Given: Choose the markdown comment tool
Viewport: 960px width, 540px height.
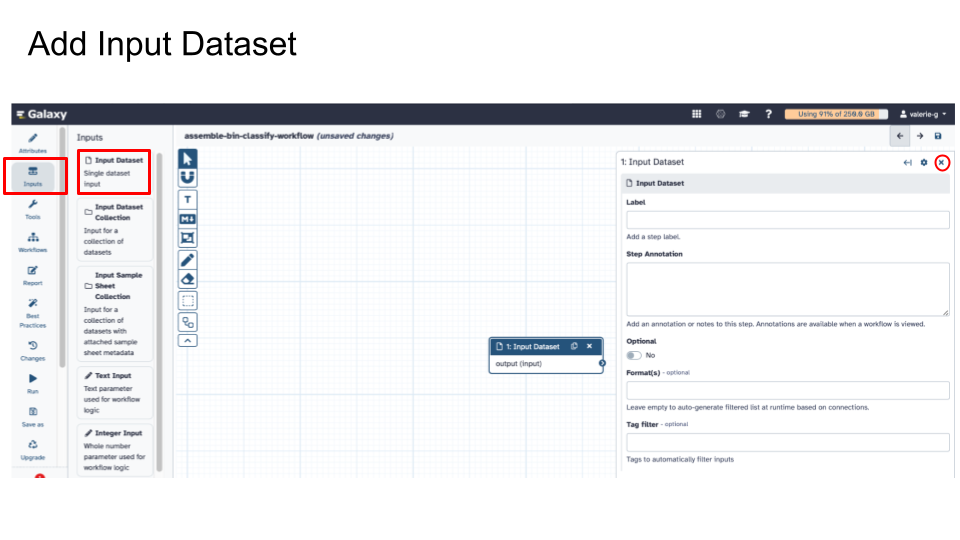Looking at the screenshot, I should [x=188, y=219].
